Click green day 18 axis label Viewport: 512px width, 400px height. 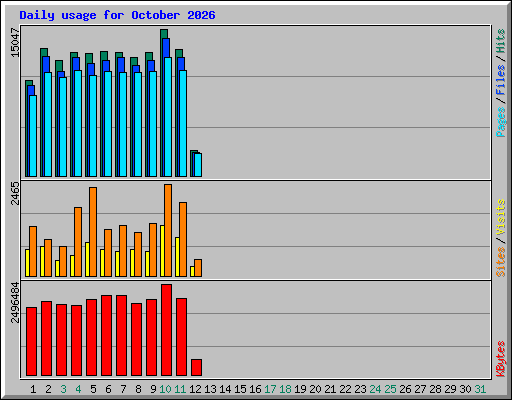pos(285,389)
